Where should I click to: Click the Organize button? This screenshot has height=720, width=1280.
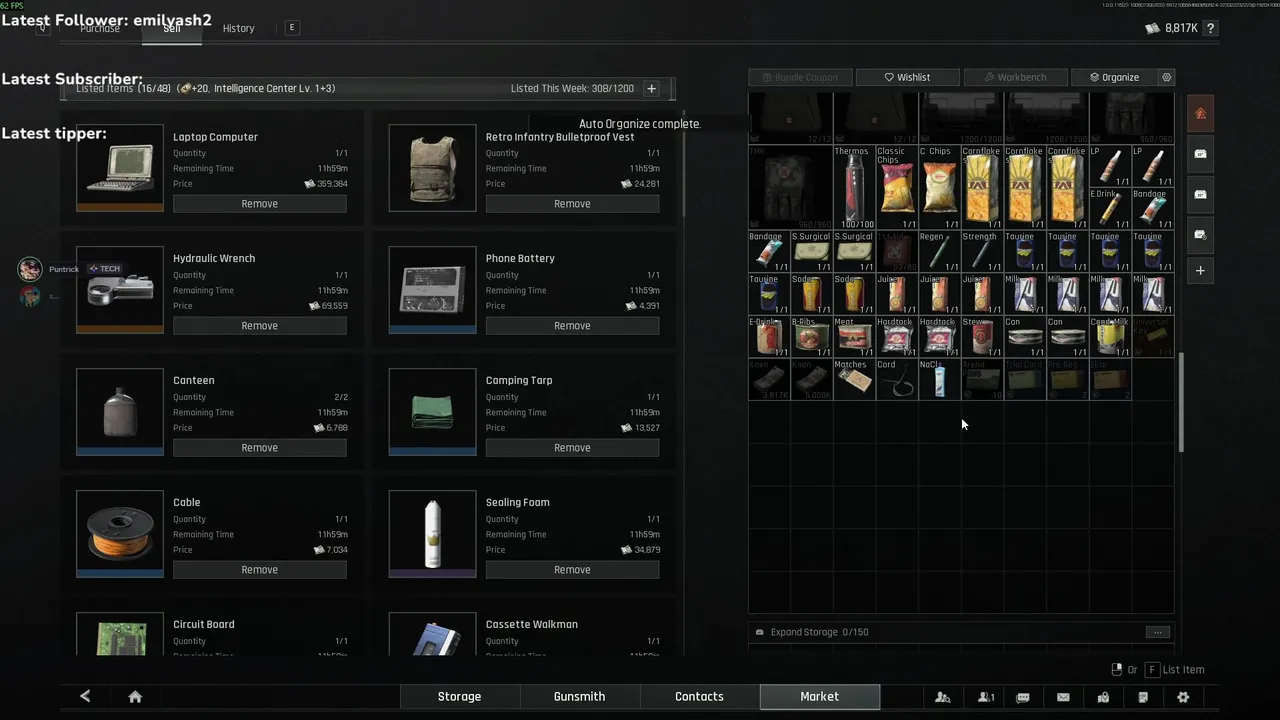pyautogui.click(x=1113, y=77)
